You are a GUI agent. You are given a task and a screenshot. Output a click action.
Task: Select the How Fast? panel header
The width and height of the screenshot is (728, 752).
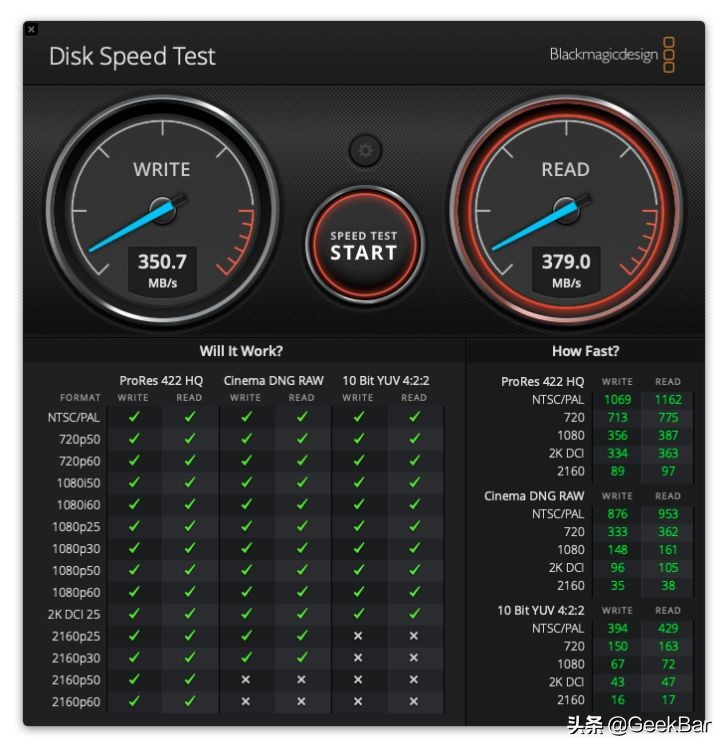click(x=586, y=351)
